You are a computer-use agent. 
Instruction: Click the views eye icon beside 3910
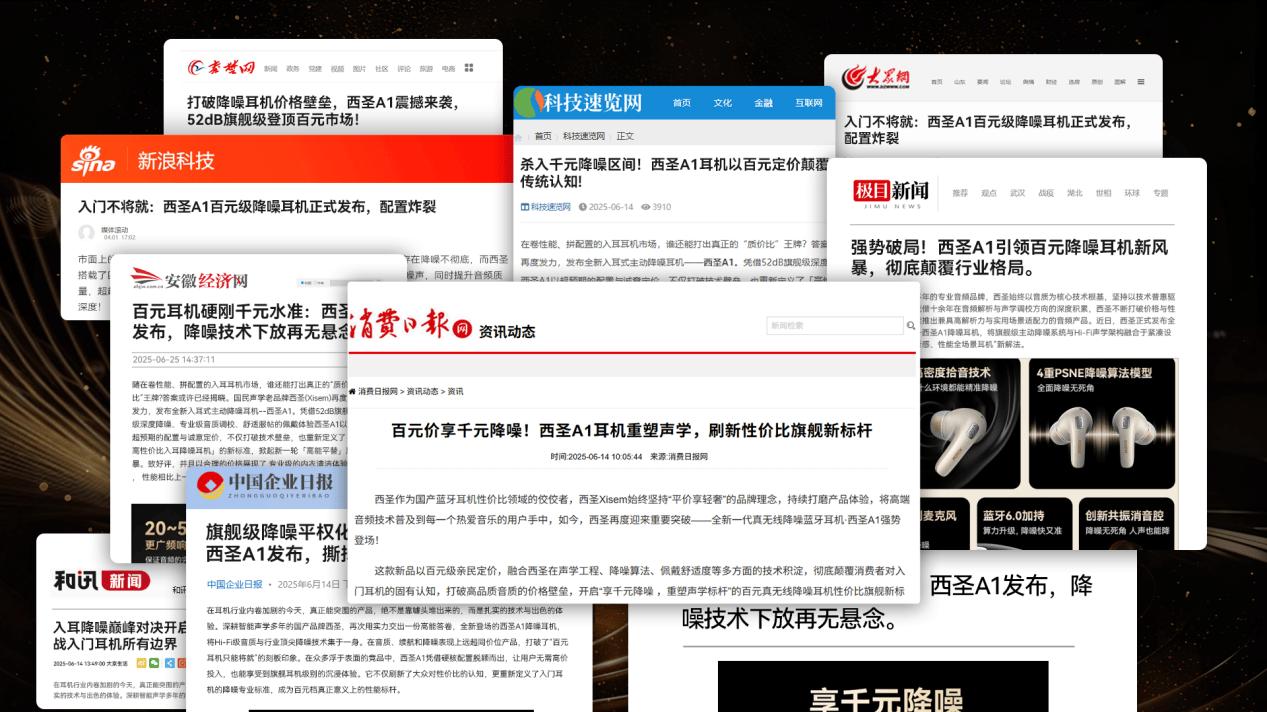pos(646,207)
